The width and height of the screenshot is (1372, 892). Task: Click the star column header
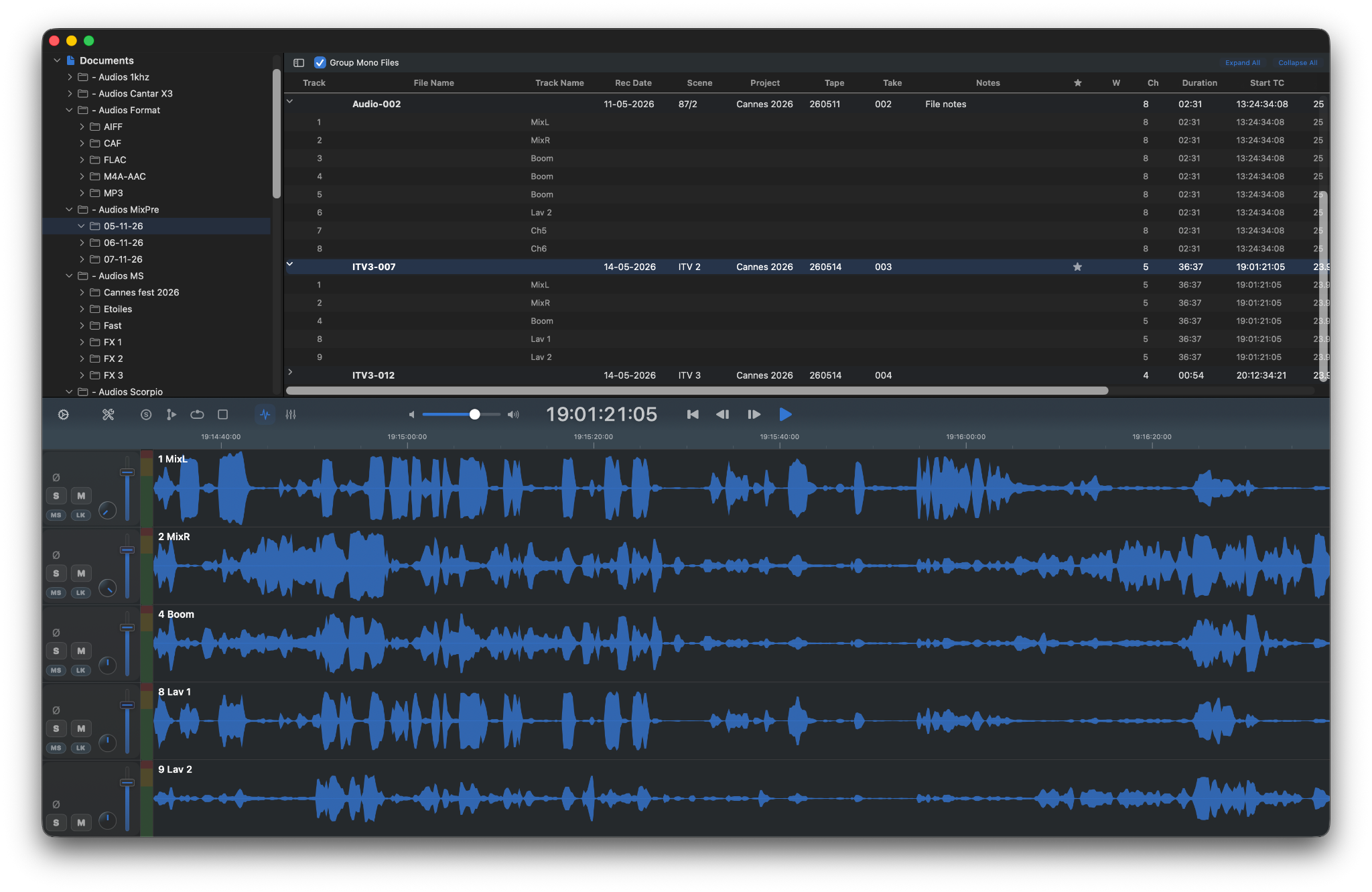(x=1077, y=83)
